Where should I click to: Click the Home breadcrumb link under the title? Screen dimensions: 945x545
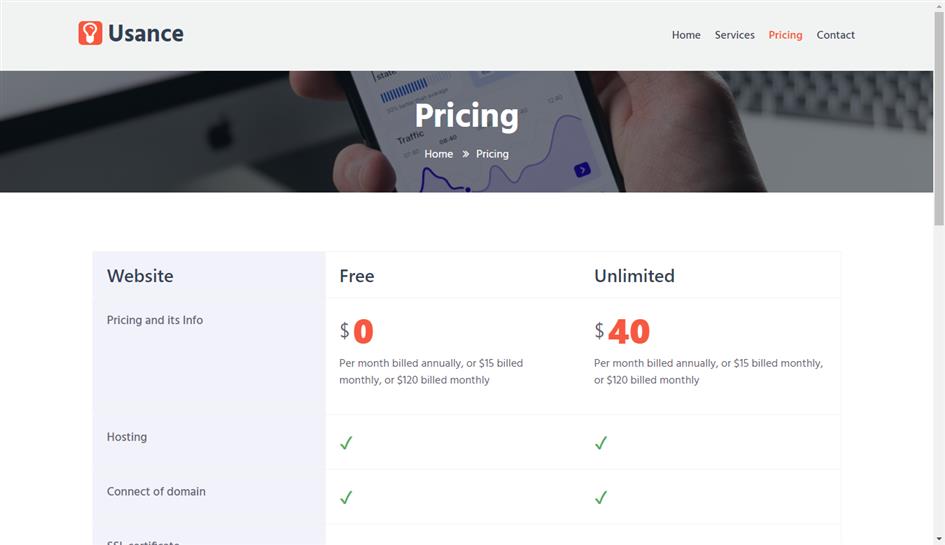tap(438, 154)
